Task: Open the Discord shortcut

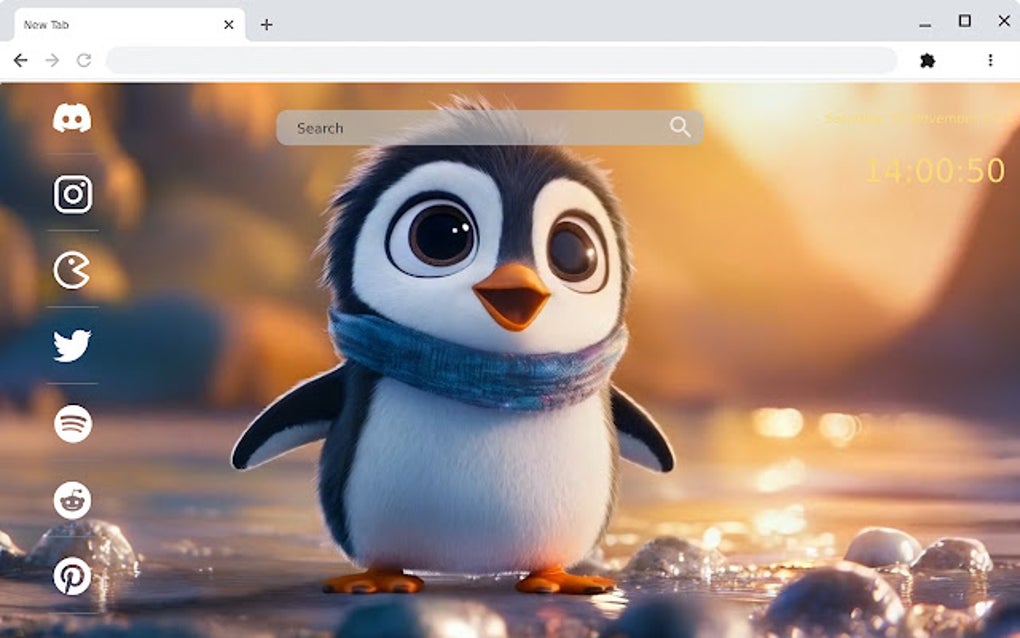Action: pos(71,118)
